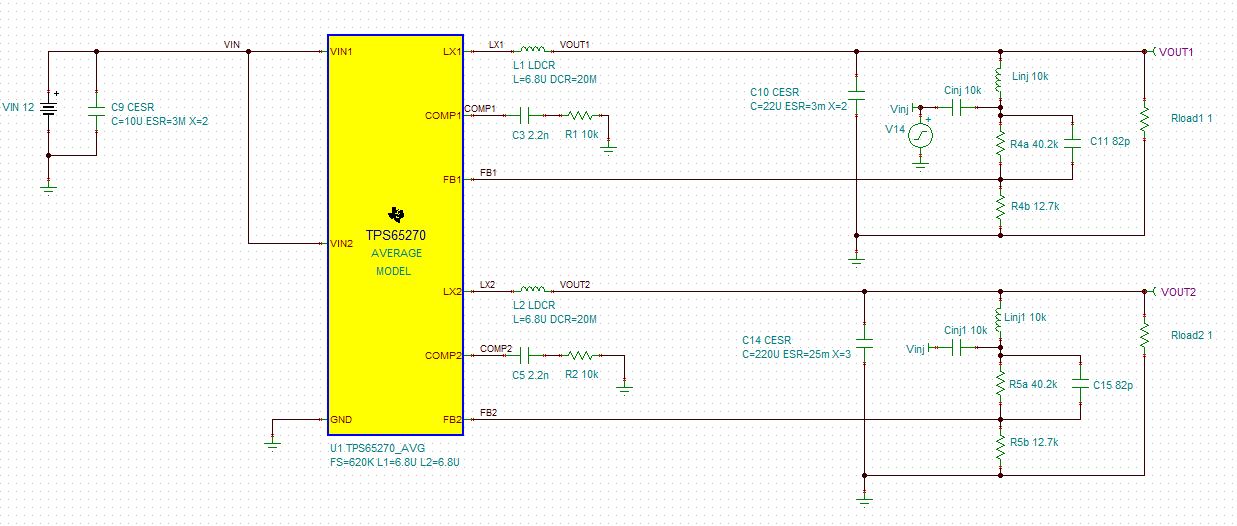
Task: Select resistor R4a symbol
Action: (1000, 145)
